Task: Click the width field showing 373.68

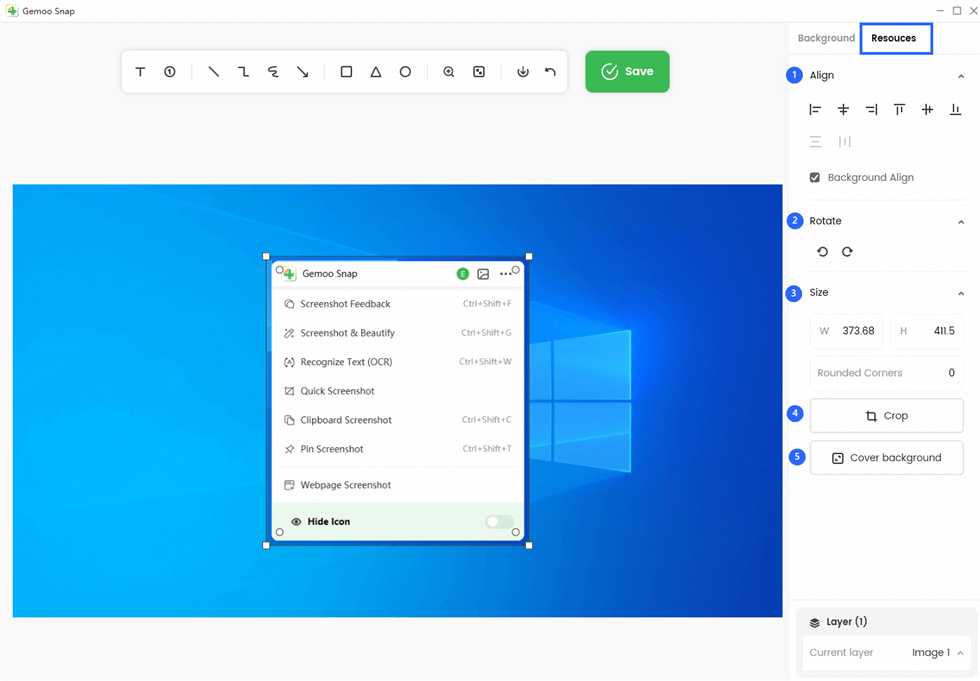Action: pos(846,331)
